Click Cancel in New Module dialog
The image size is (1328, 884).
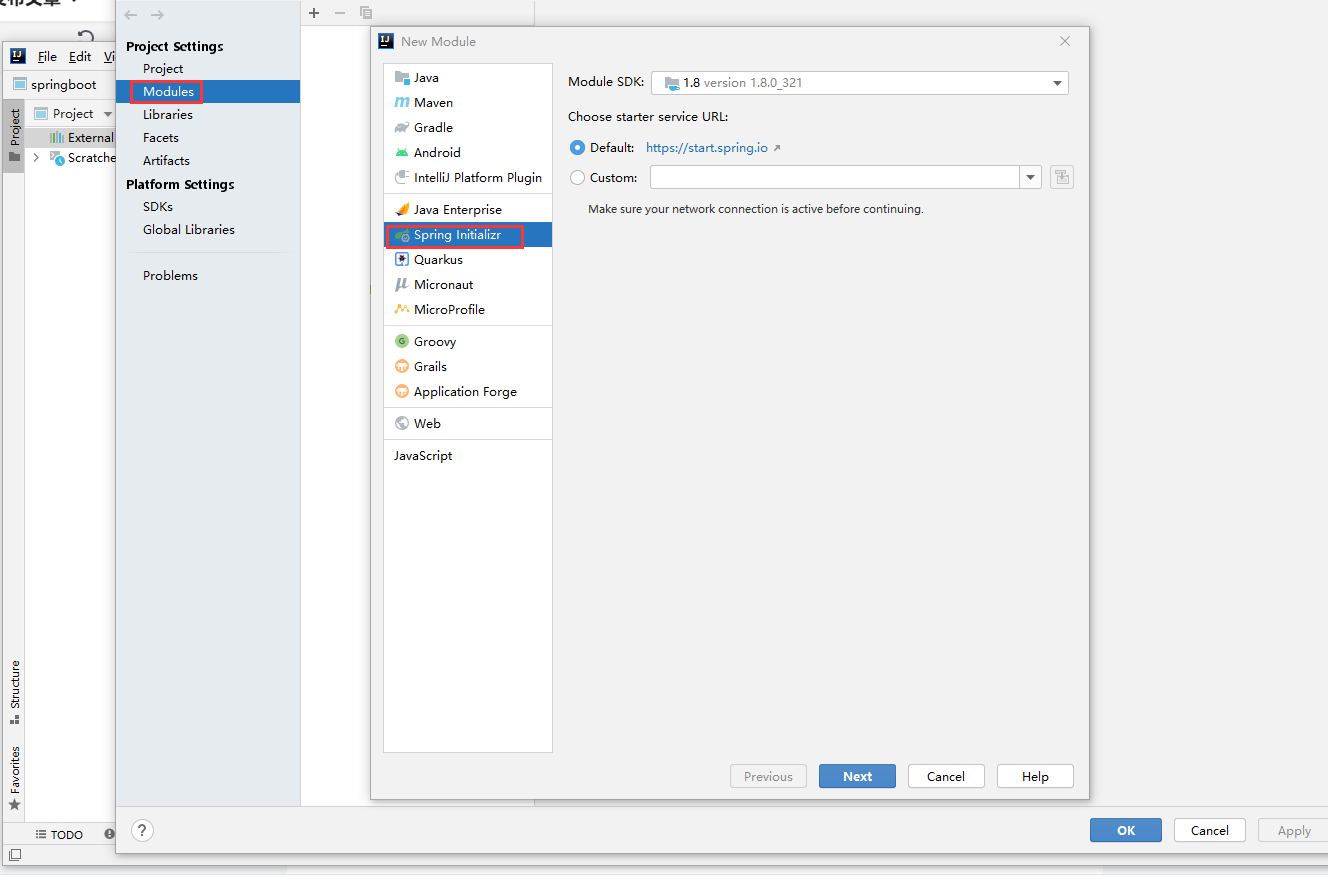coord(946,777)
